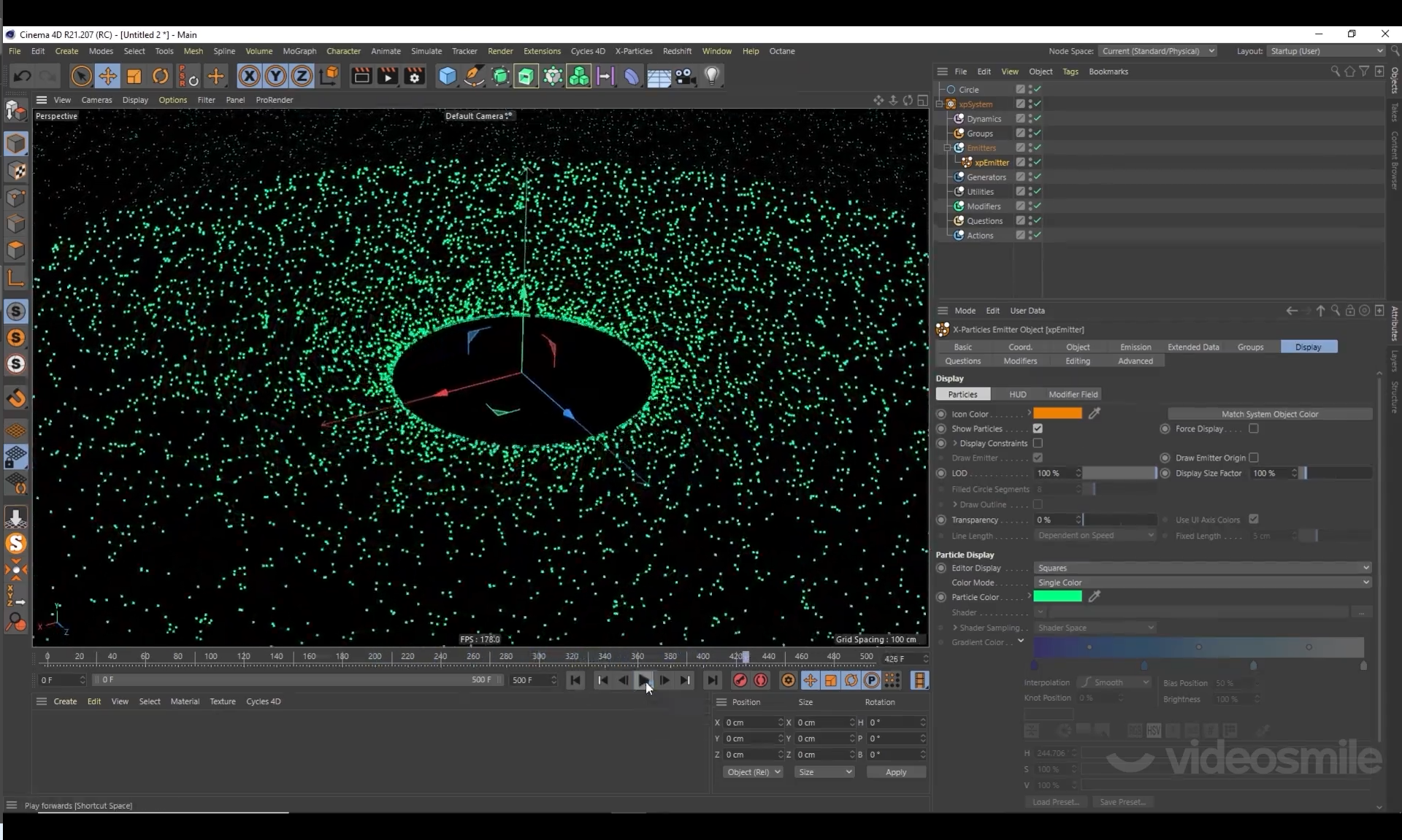Click the light bulb Light object icon
1402x840 pixels.
point(712,76)
